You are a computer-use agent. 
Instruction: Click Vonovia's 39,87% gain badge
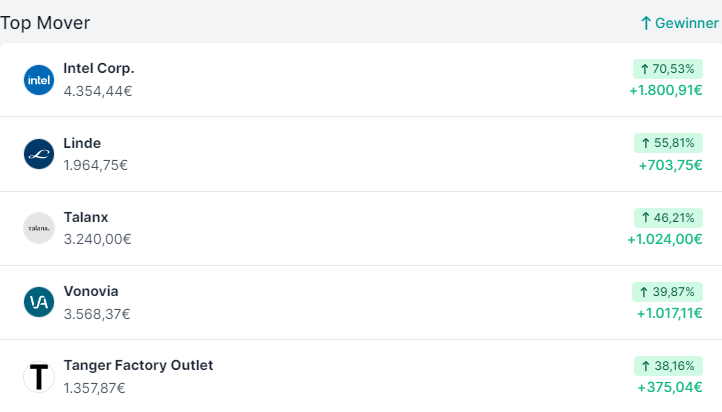(x=667, y=291)
